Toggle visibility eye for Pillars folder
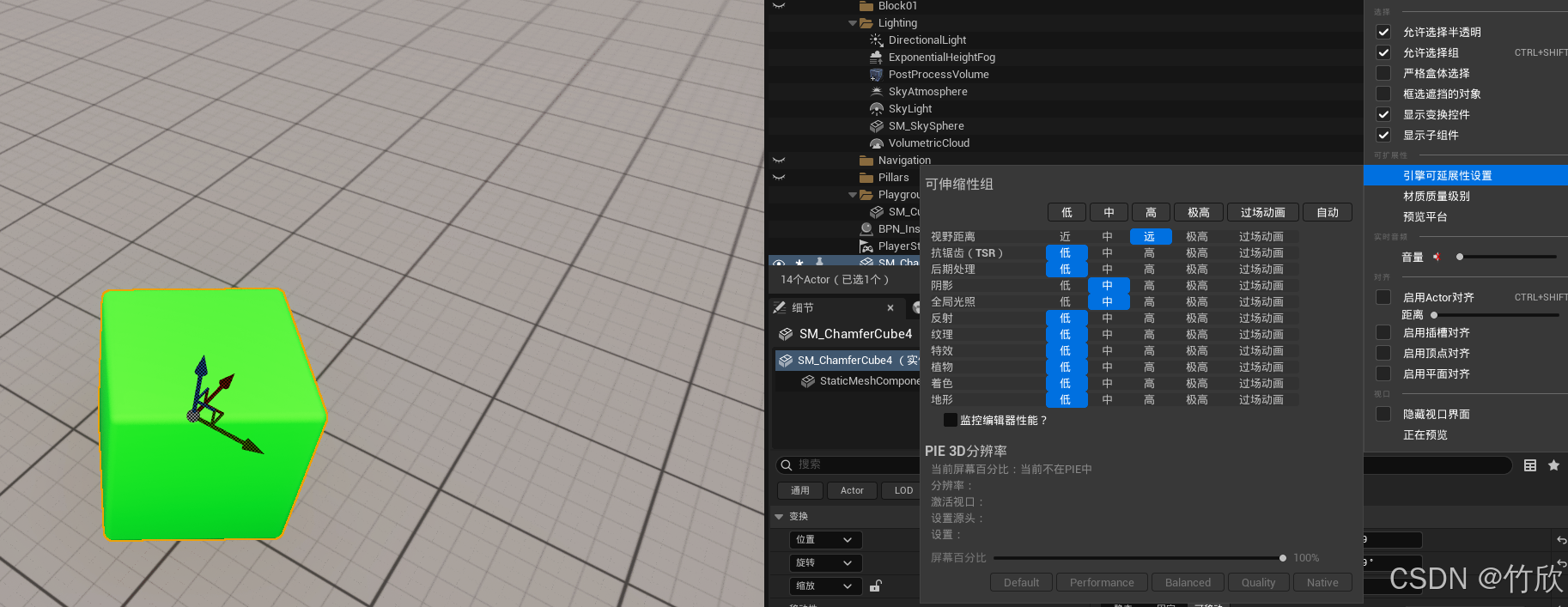1568x607 pixels. [x=779, y=178]
